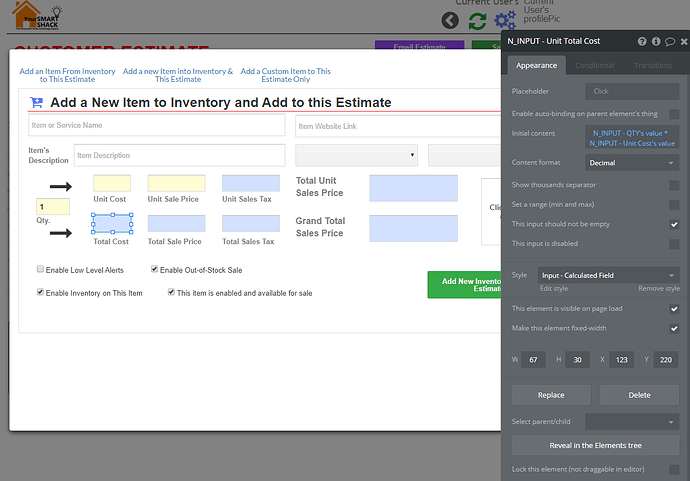Select the Grand Total Sales Price field
This screenshot has width=690, height=481.
pyautogui.click(x=413, y=228)
